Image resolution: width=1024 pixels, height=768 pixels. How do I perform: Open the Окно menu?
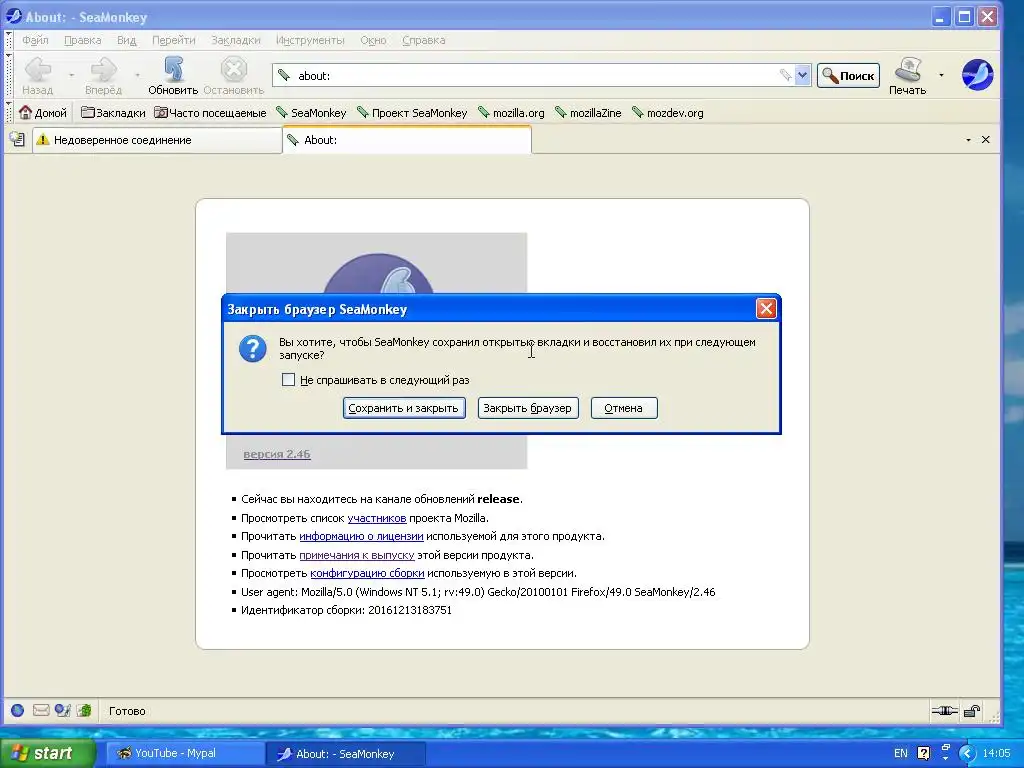[x=374, y=40]
